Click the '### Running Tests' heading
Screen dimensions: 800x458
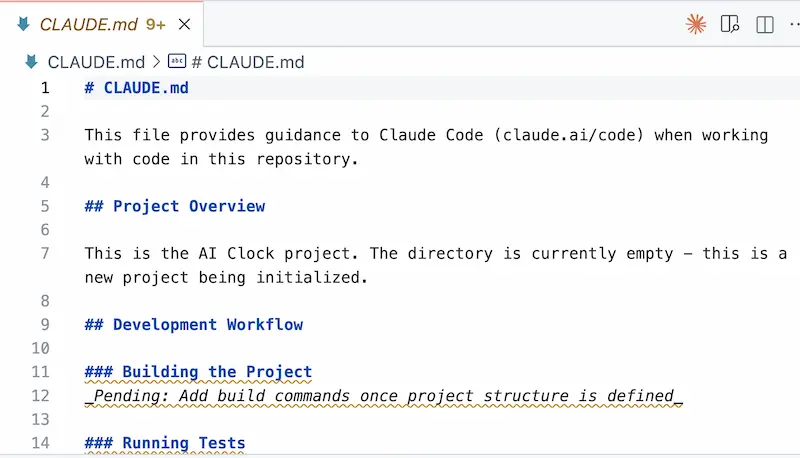(165, 443)
